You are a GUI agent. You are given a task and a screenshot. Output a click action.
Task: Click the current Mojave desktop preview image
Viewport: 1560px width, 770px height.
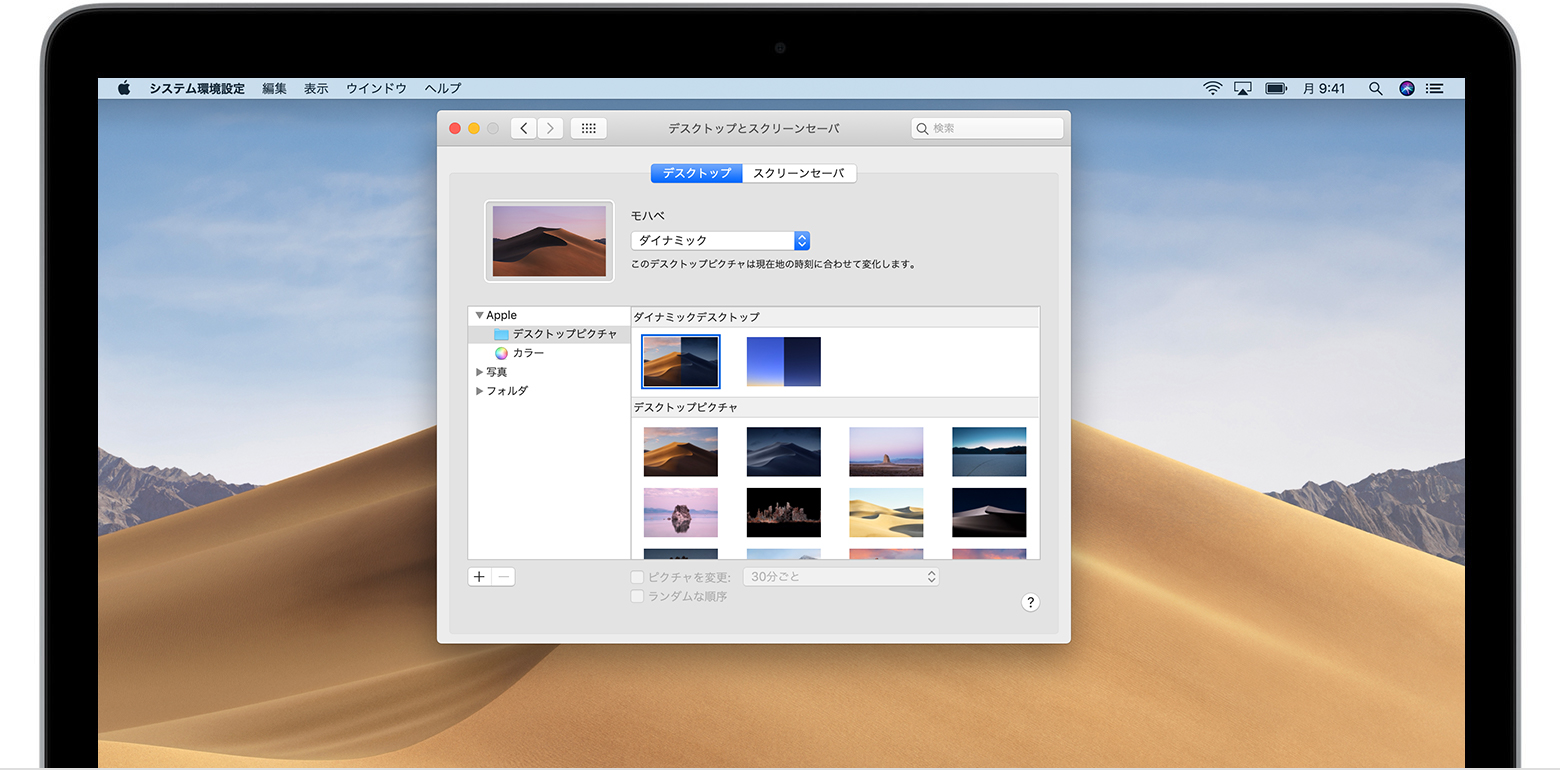(x=549, y=241)
